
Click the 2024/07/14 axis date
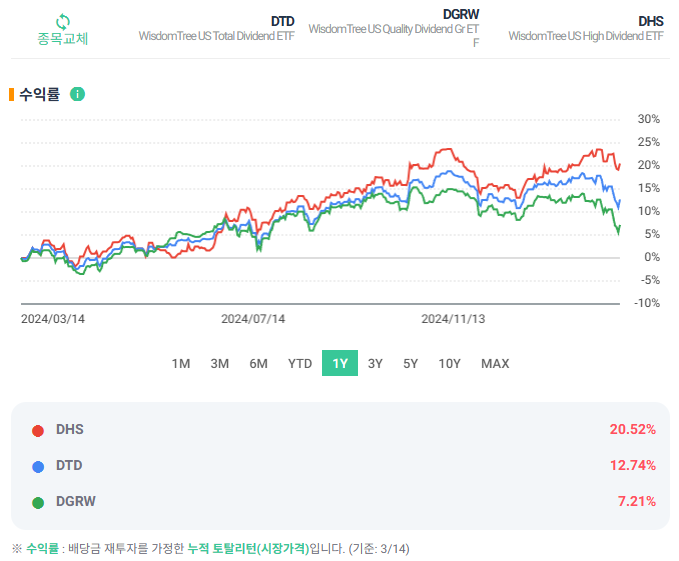coord(253,319)
